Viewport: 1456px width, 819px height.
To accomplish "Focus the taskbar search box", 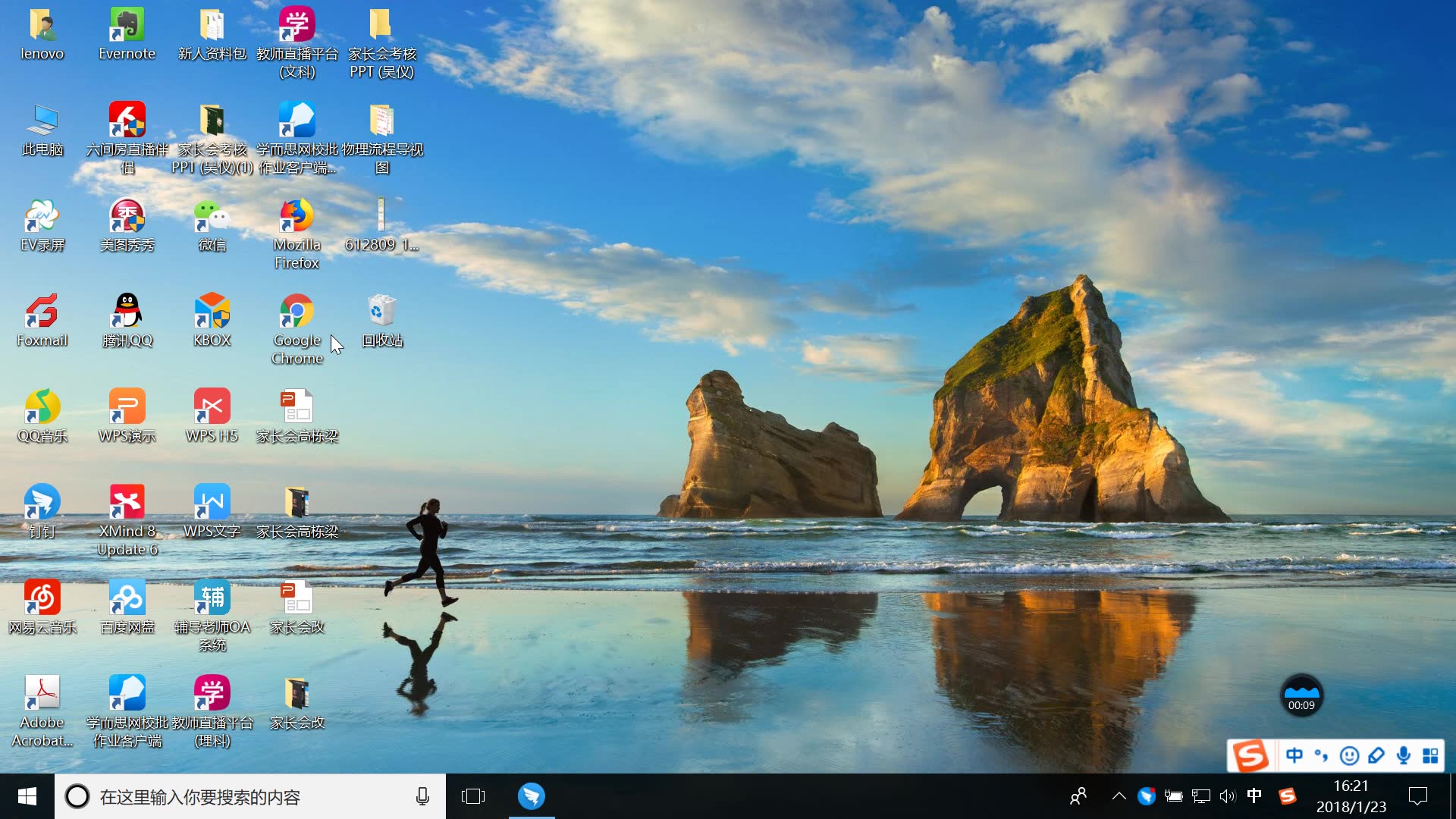I will pyautogui.click(x=250, y=796).
